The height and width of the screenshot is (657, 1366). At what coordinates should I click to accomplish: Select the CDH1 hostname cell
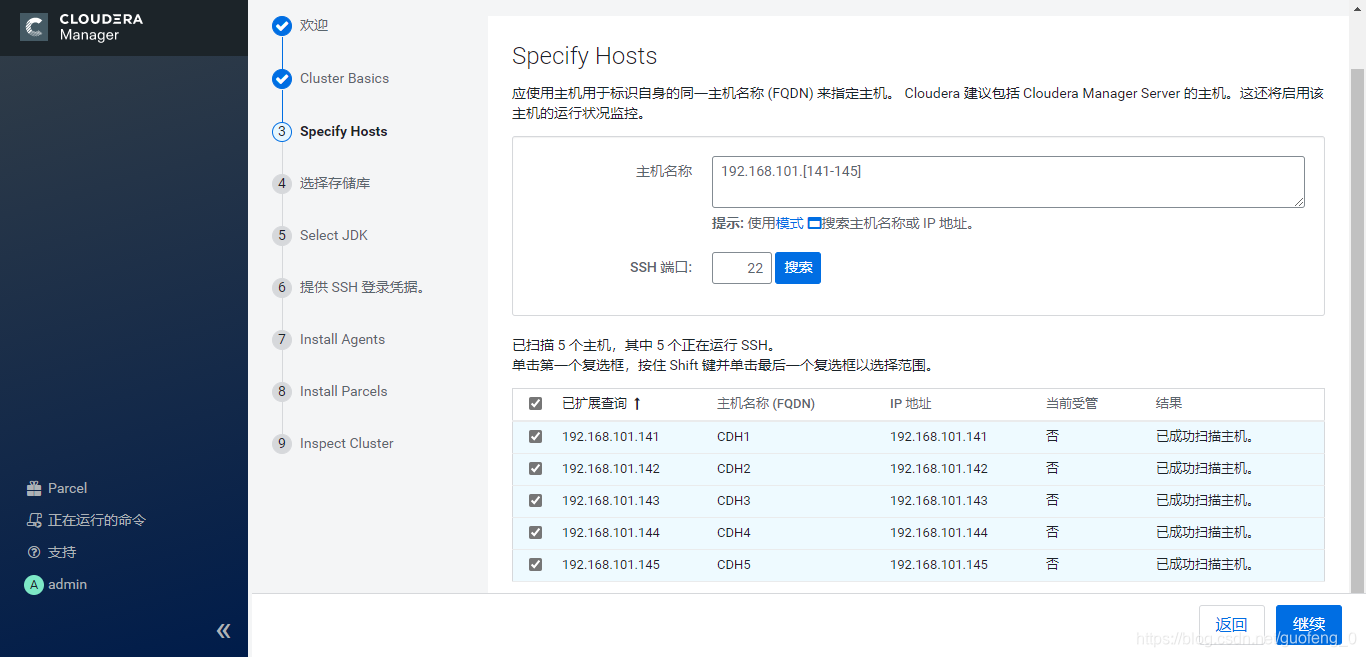733,436
